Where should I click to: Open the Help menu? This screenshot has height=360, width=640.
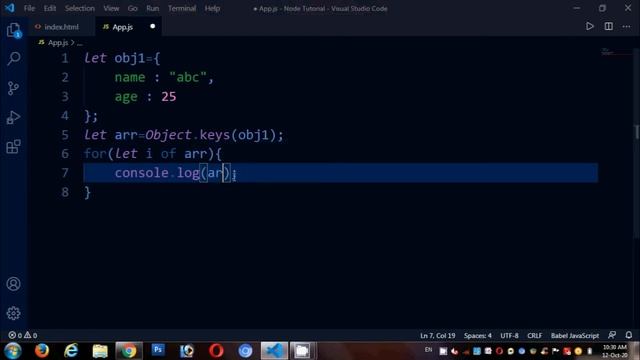click(212, 8)
